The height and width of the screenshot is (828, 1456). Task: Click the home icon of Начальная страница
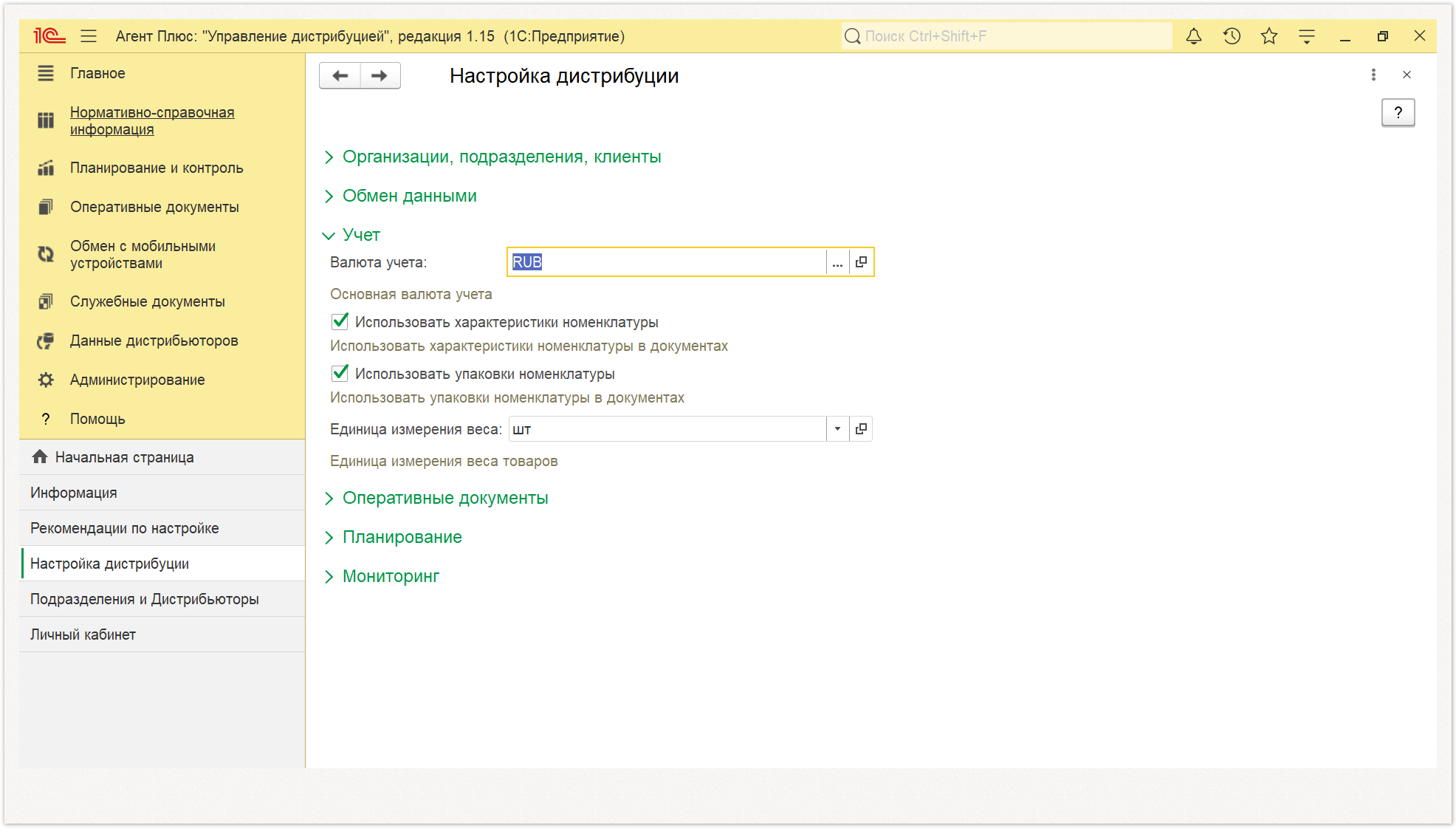point(40,457)
